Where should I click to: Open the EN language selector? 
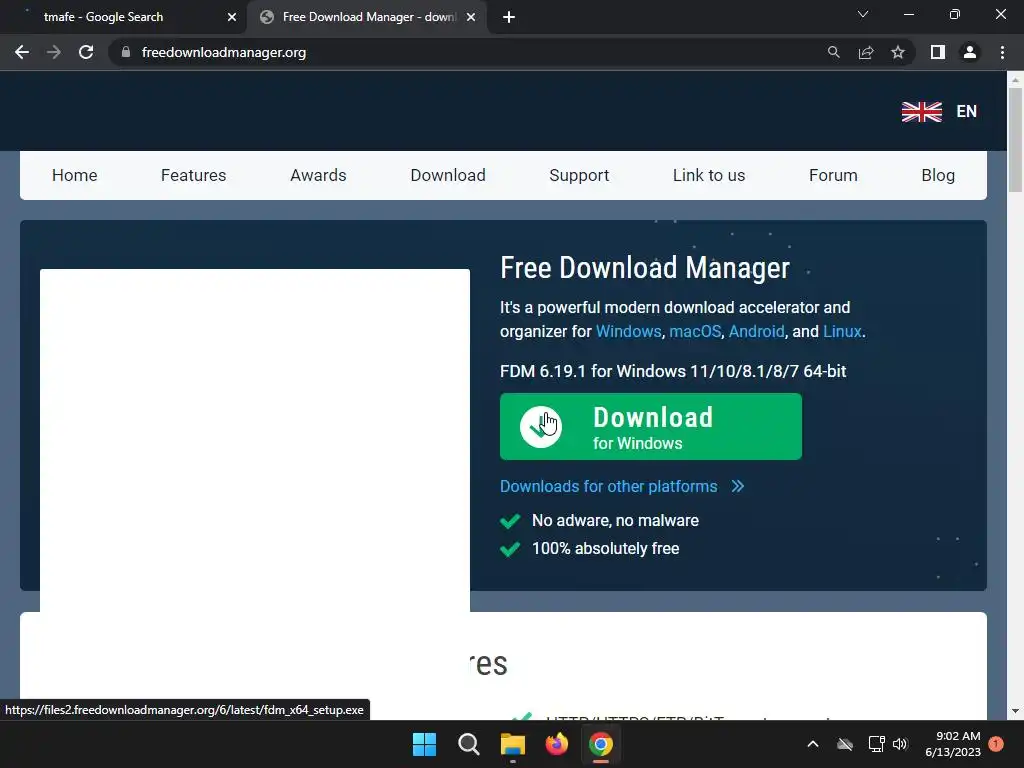click(x=967, y=112)
